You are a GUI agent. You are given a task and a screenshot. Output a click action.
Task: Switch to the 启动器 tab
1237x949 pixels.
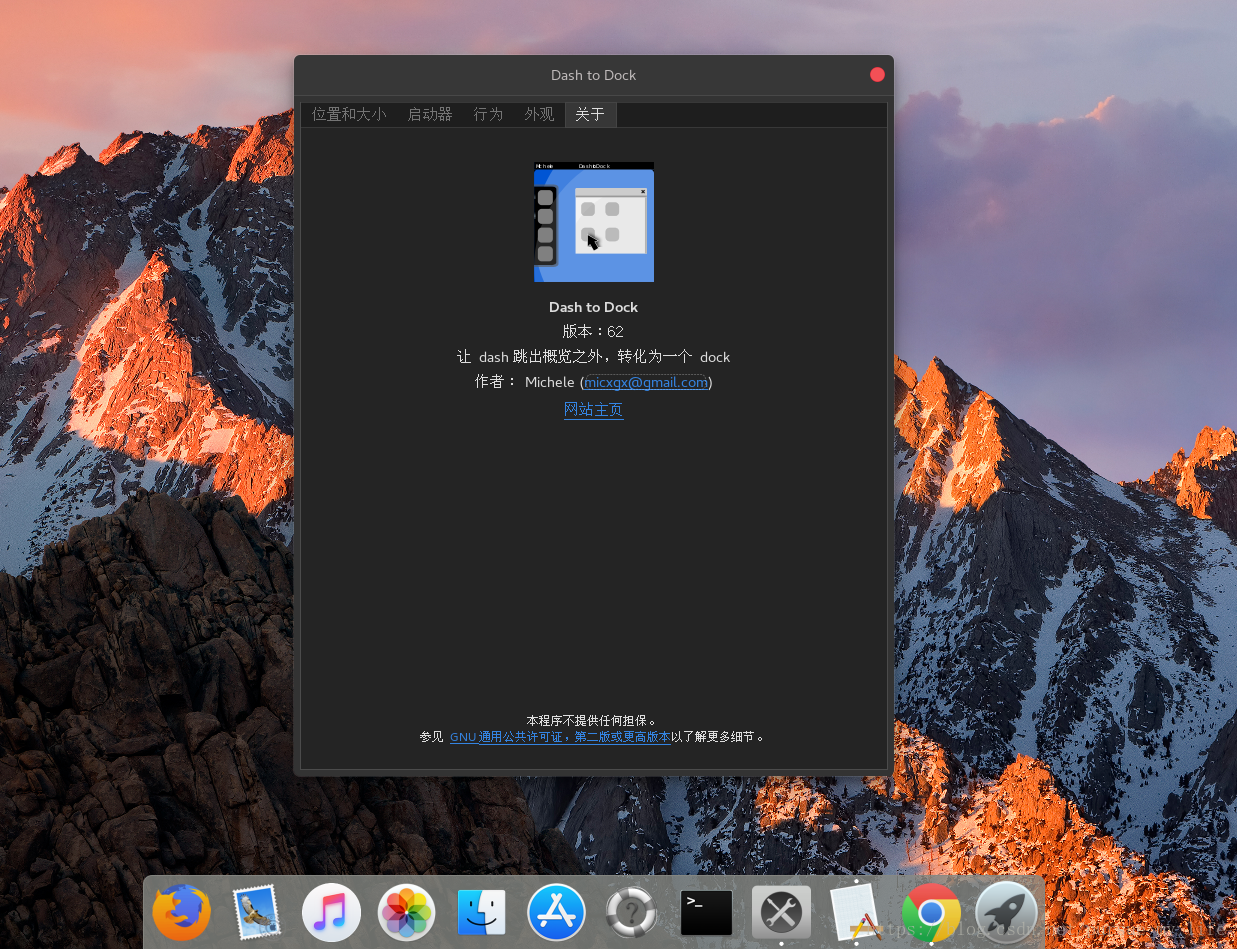[x=430, y=114]
